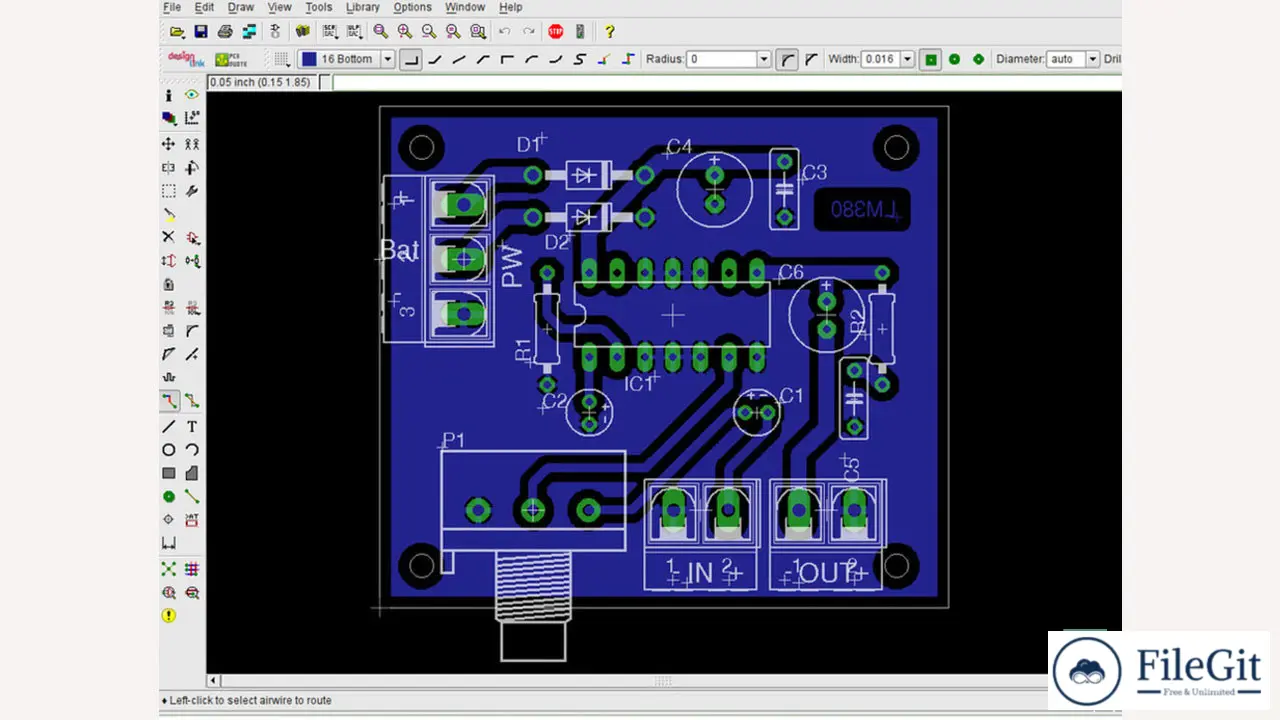Select the Circle drawing tool
The width and height of the screenshot is (1280, 720).
pos(168,450)
